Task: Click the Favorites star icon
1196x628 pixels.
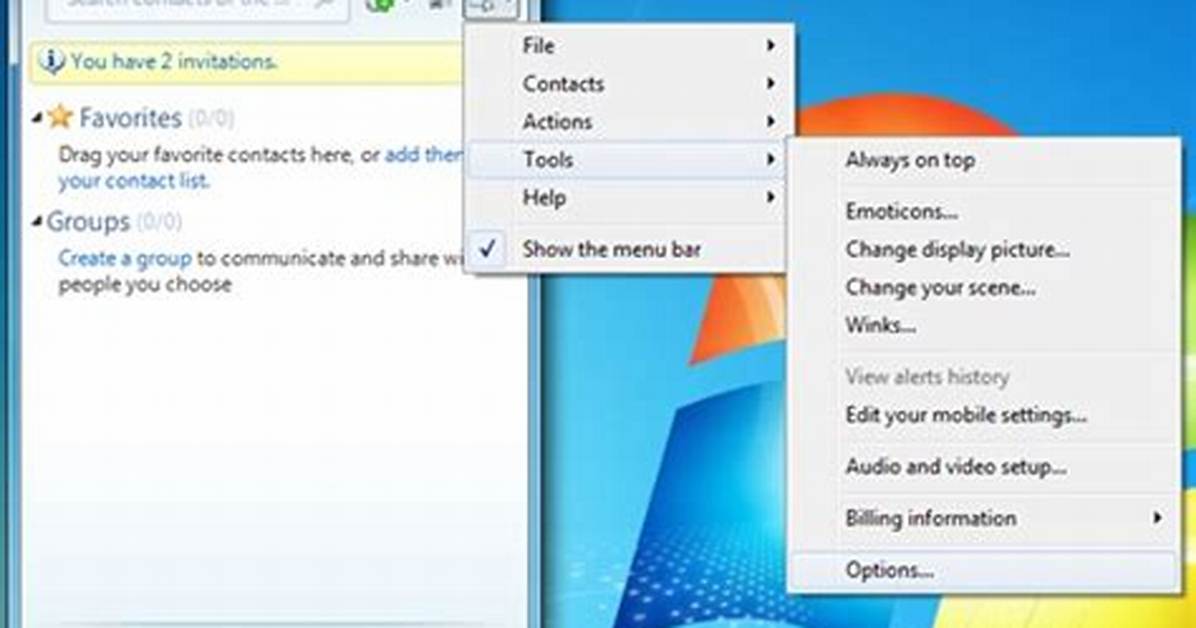Action: click(59, 117)
